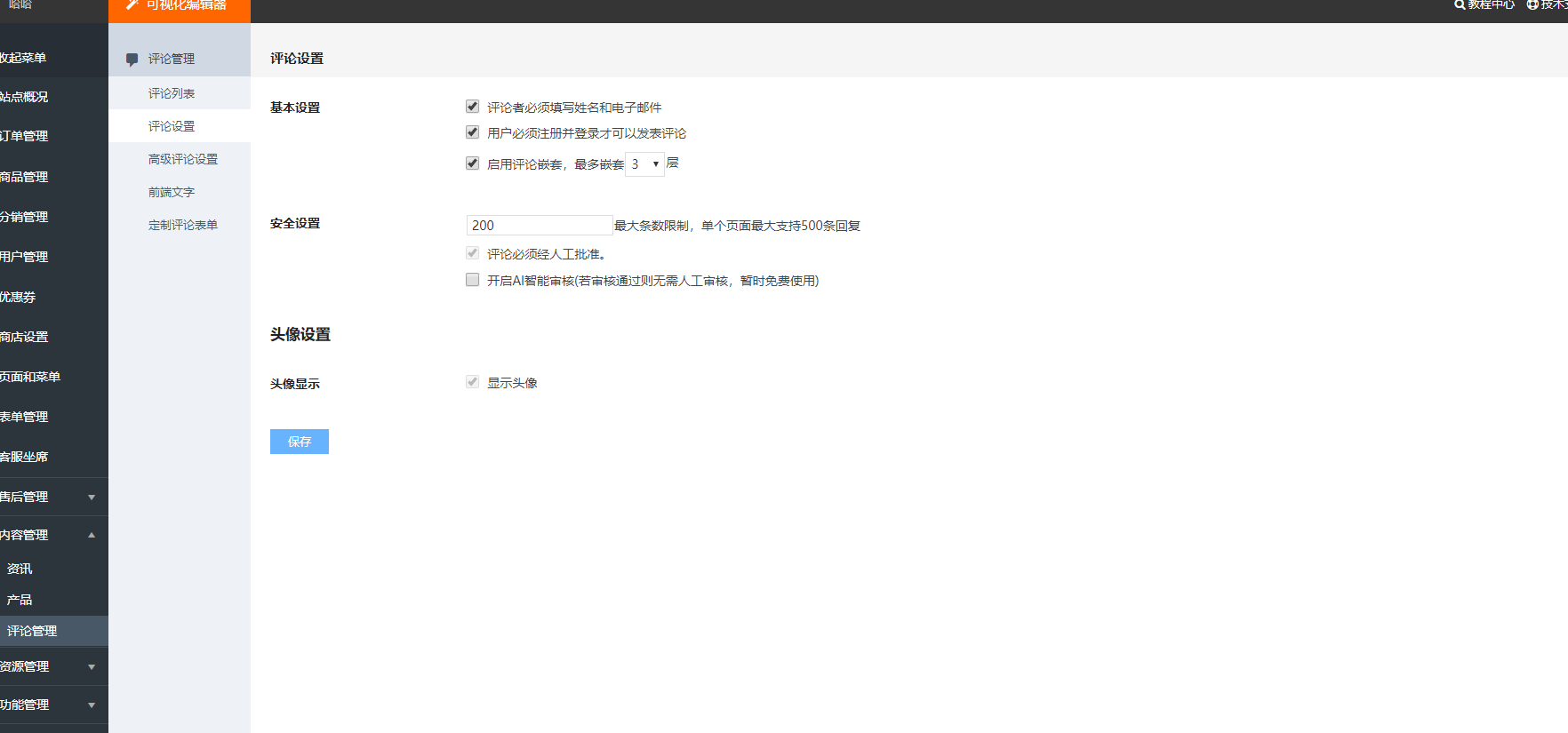The image size is (1568, 733).
Task: Enable 开启AI智能审核 checkbox
Action: pos(472,280)
